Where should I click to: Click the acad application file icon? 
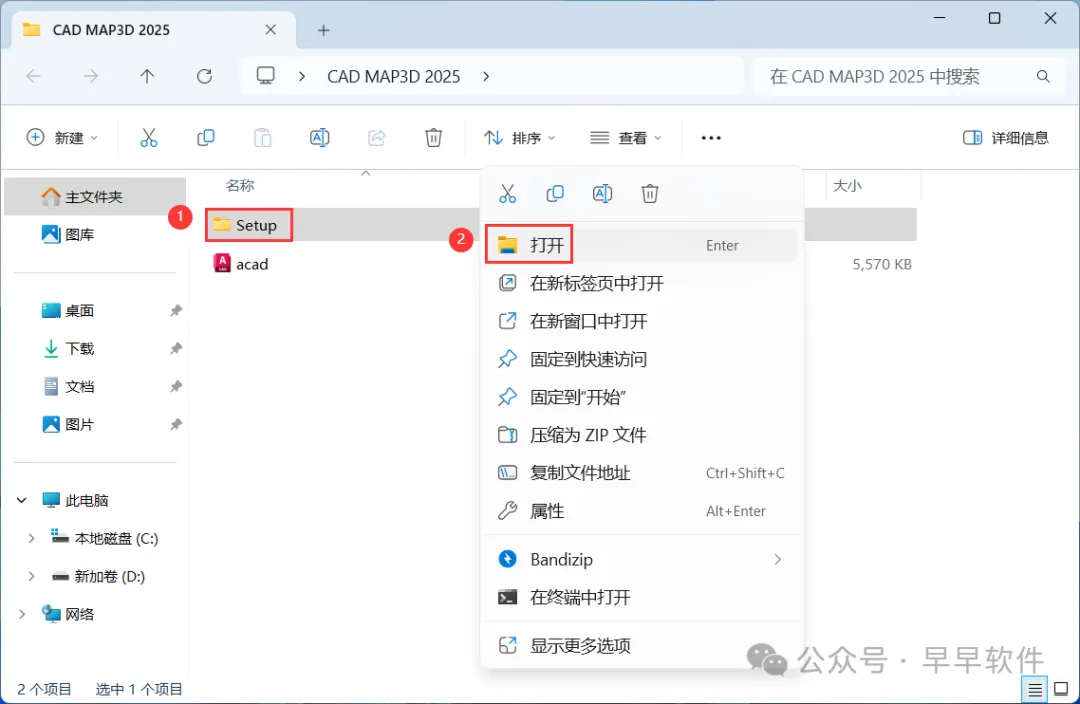pyautogui.click(x=222, y=263)
